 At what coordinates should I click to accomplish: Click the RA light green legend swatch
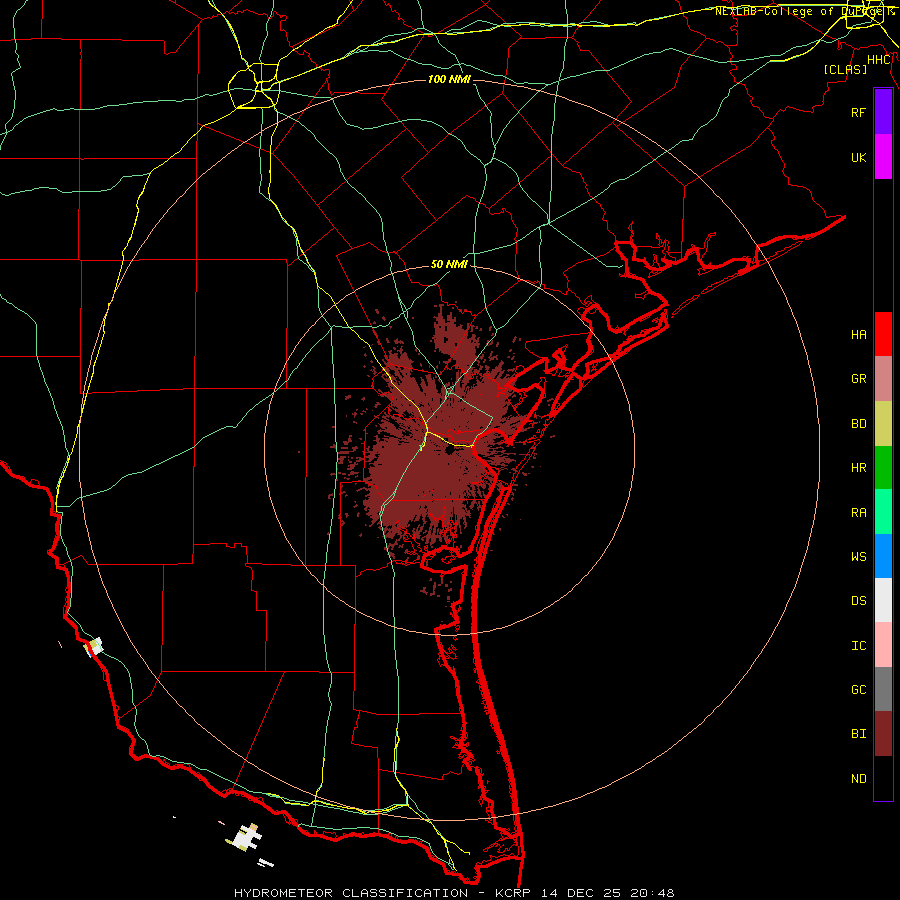click(x=883, y=512)
